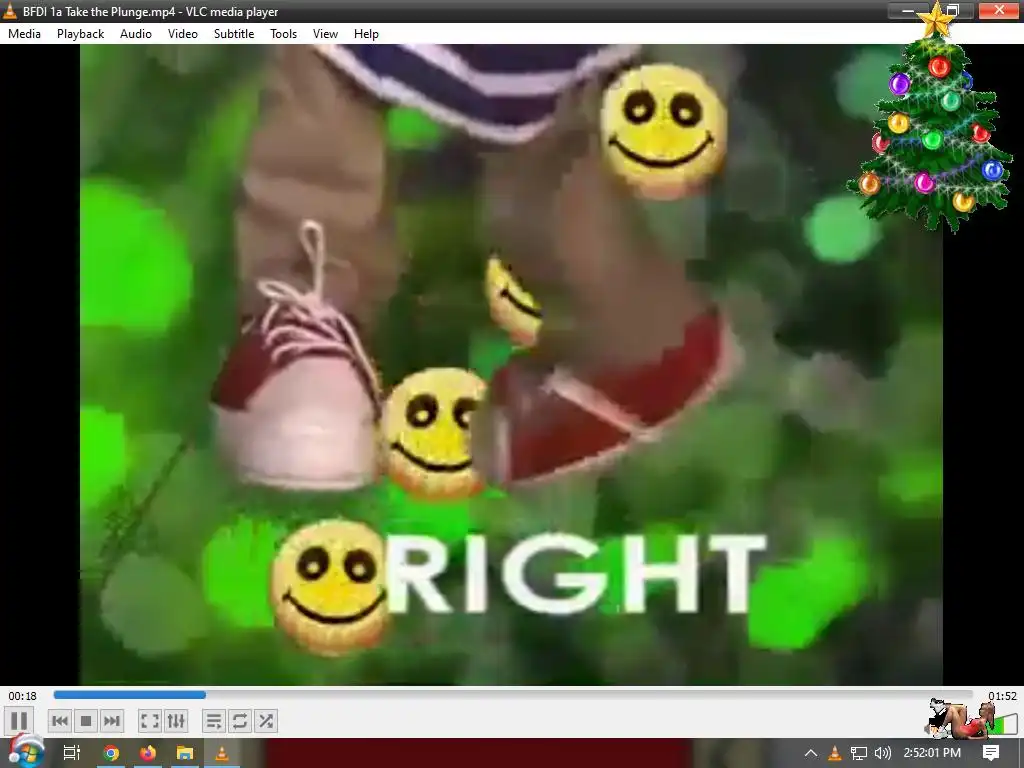Image resolution: width=1024 pixels, height=768 pixels.
Task: Minimize the VLC window
Action: pos(908,10)
